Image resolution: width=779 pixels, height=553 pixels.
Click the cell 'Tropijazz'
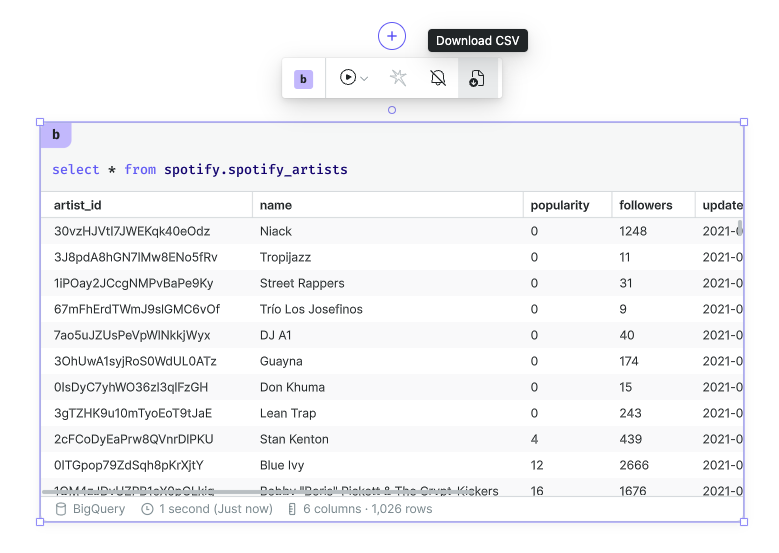click(x=285, y=257)
